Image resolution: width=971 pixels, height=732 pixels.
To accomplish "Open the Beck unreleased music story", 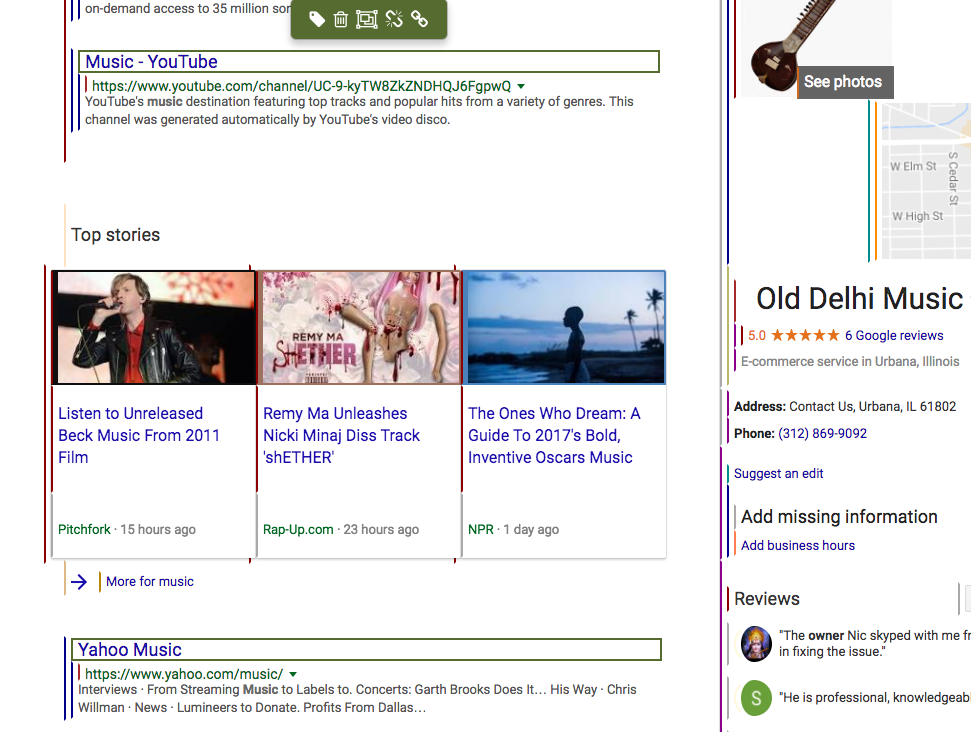I will 139,435.
